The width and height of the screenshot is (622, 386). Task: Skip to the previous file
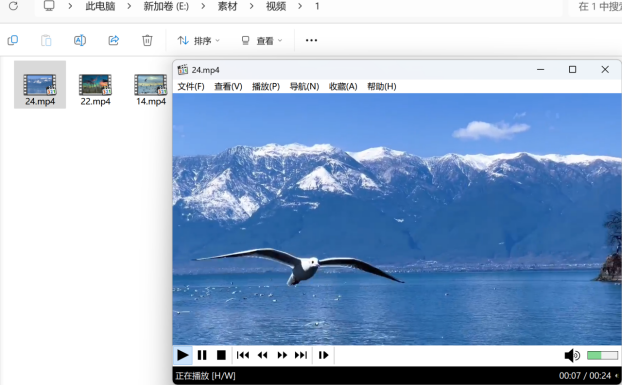tap(243, 355)
